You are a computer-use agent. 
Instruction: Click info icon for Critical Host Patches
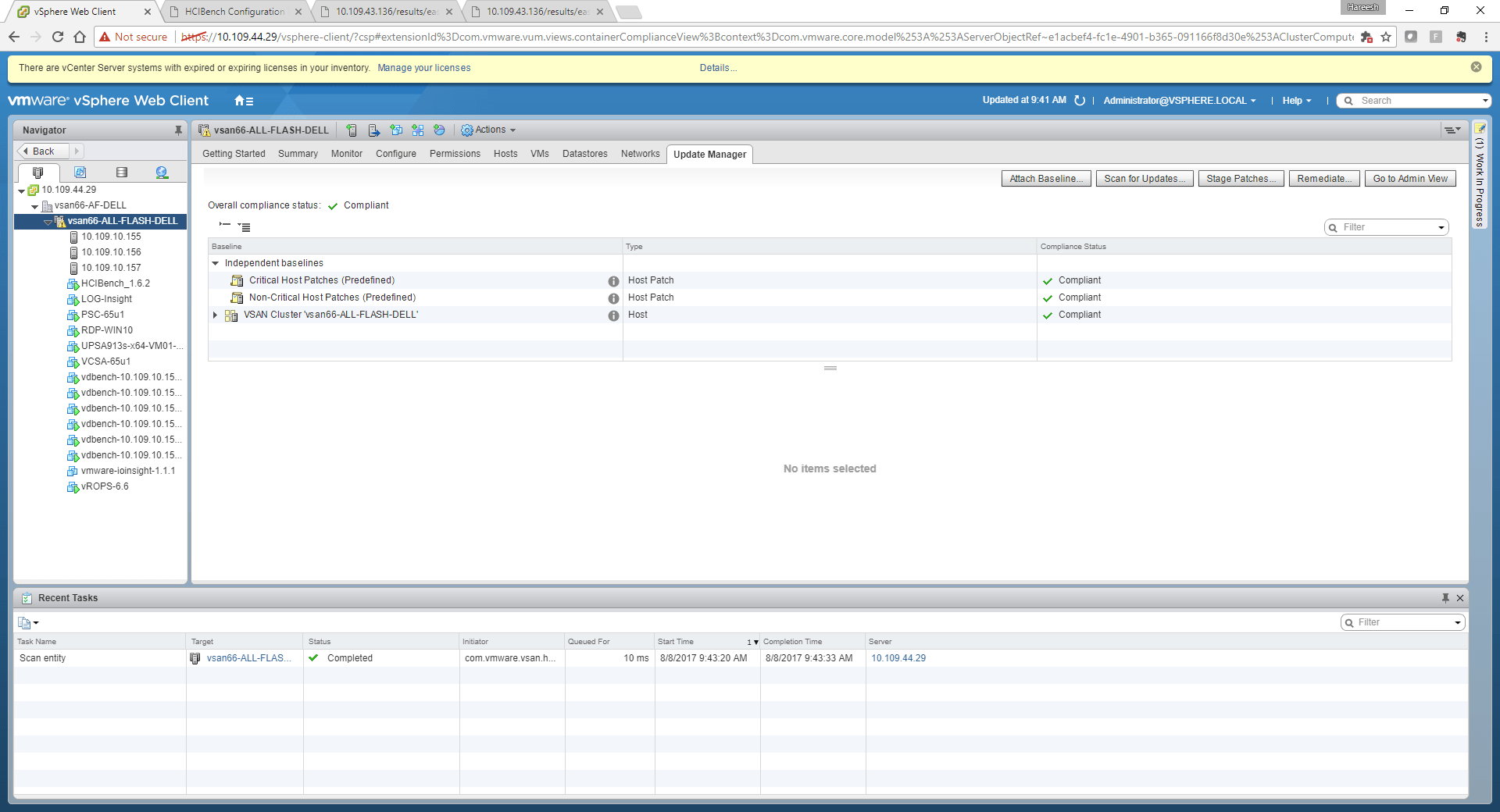613,281
